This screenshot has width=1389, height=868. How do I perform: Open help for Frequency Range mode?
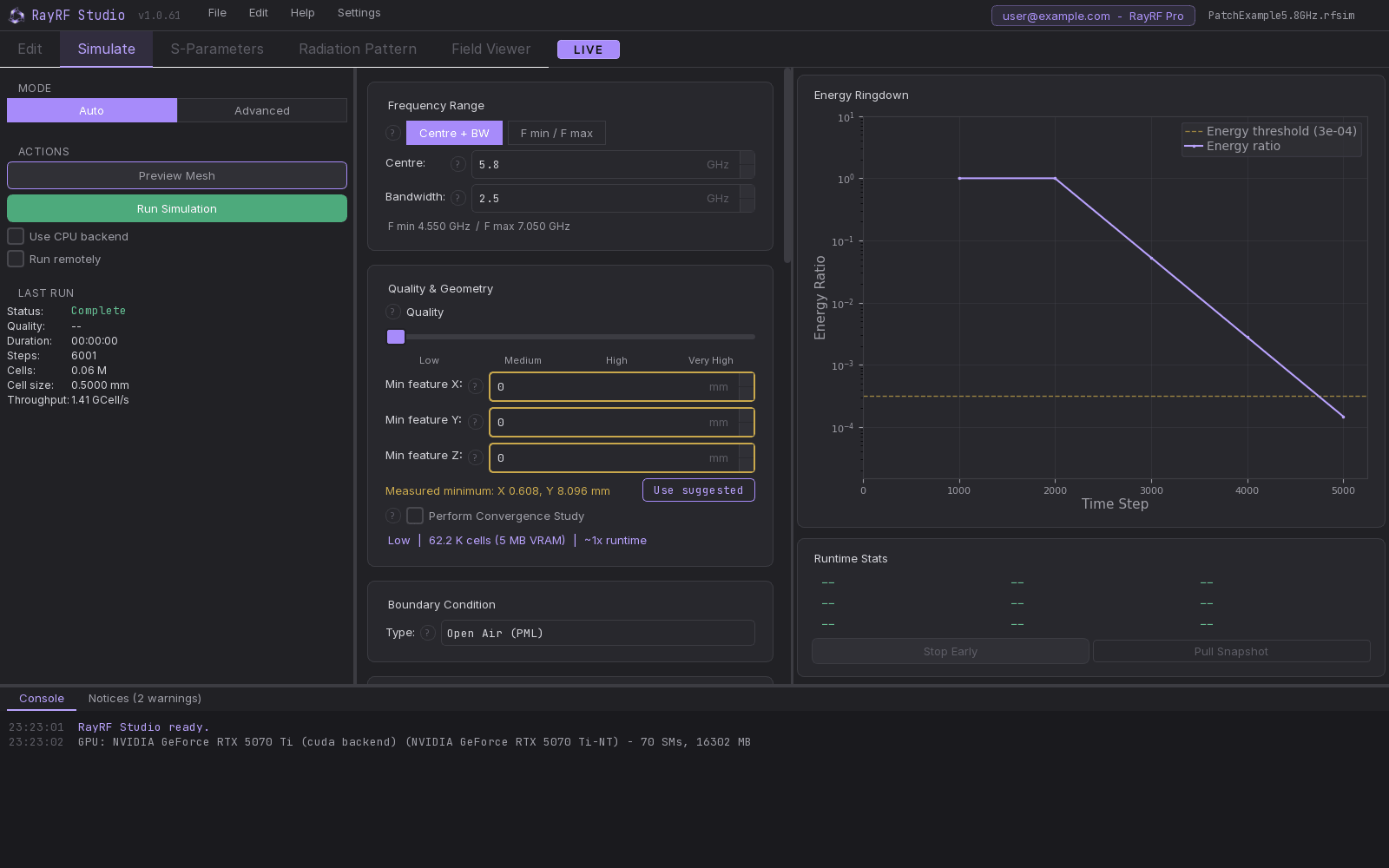click(x=393, y=133)
